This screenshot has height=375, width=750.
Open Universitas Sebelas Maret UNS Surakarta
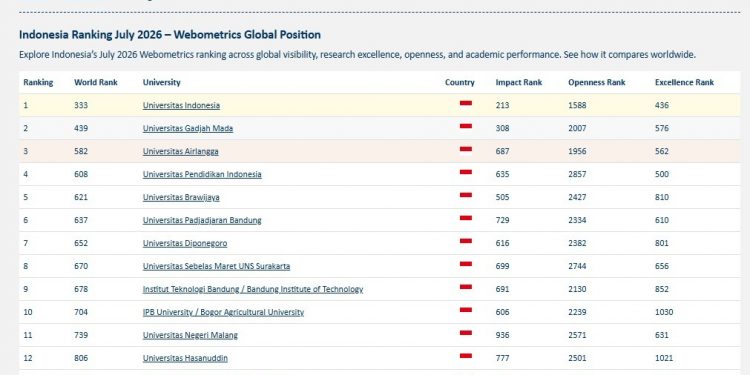pos(216,266)
